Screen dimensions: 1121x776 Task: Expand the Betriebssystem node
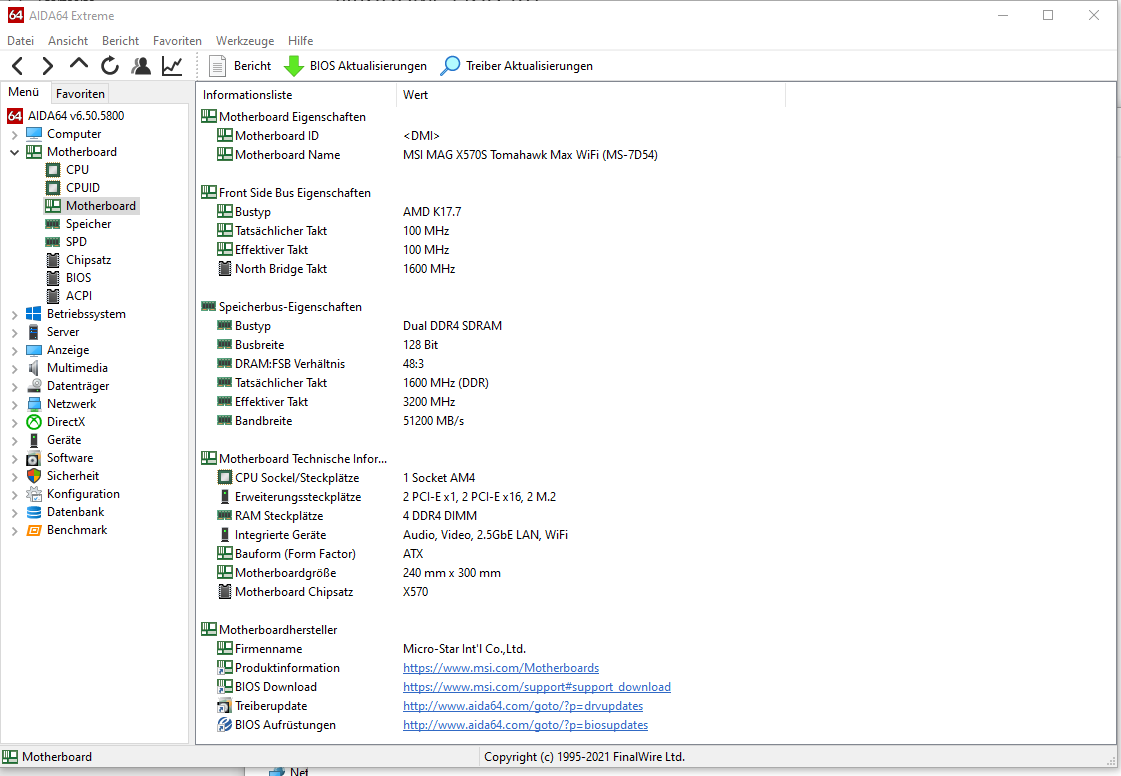[14, 315]
